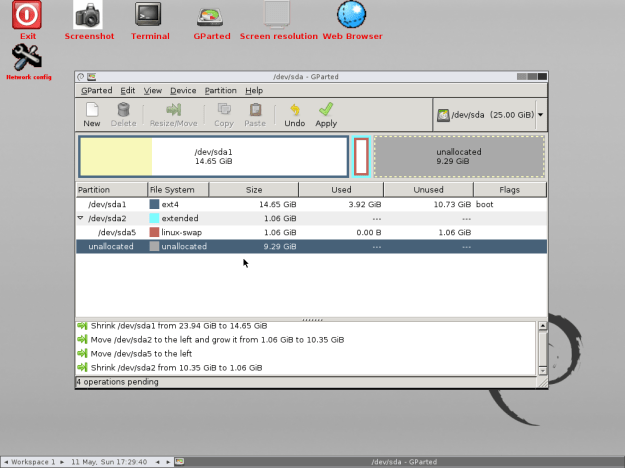The height and width of the screenshot is (468, 625).
Task: Click the '4 operations pending' status text
Action: pos(117,382)
